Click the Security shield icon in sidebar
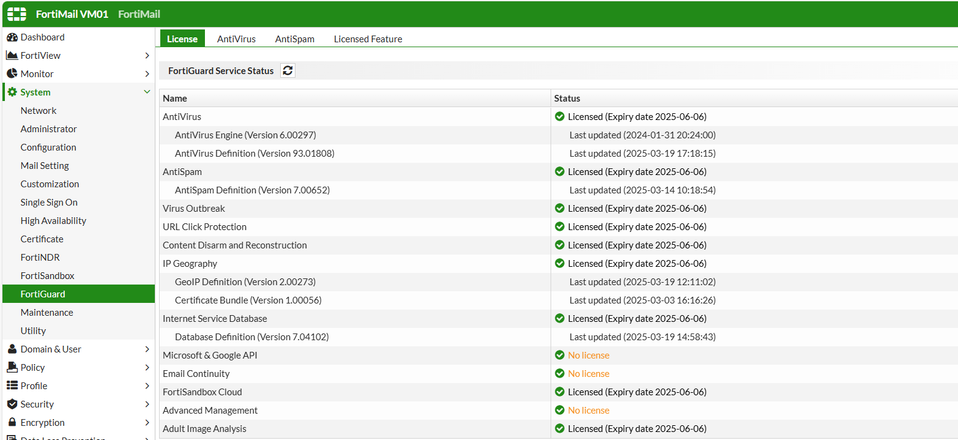The height and width of the screenshot is (440, 958). tap(12, 404)
